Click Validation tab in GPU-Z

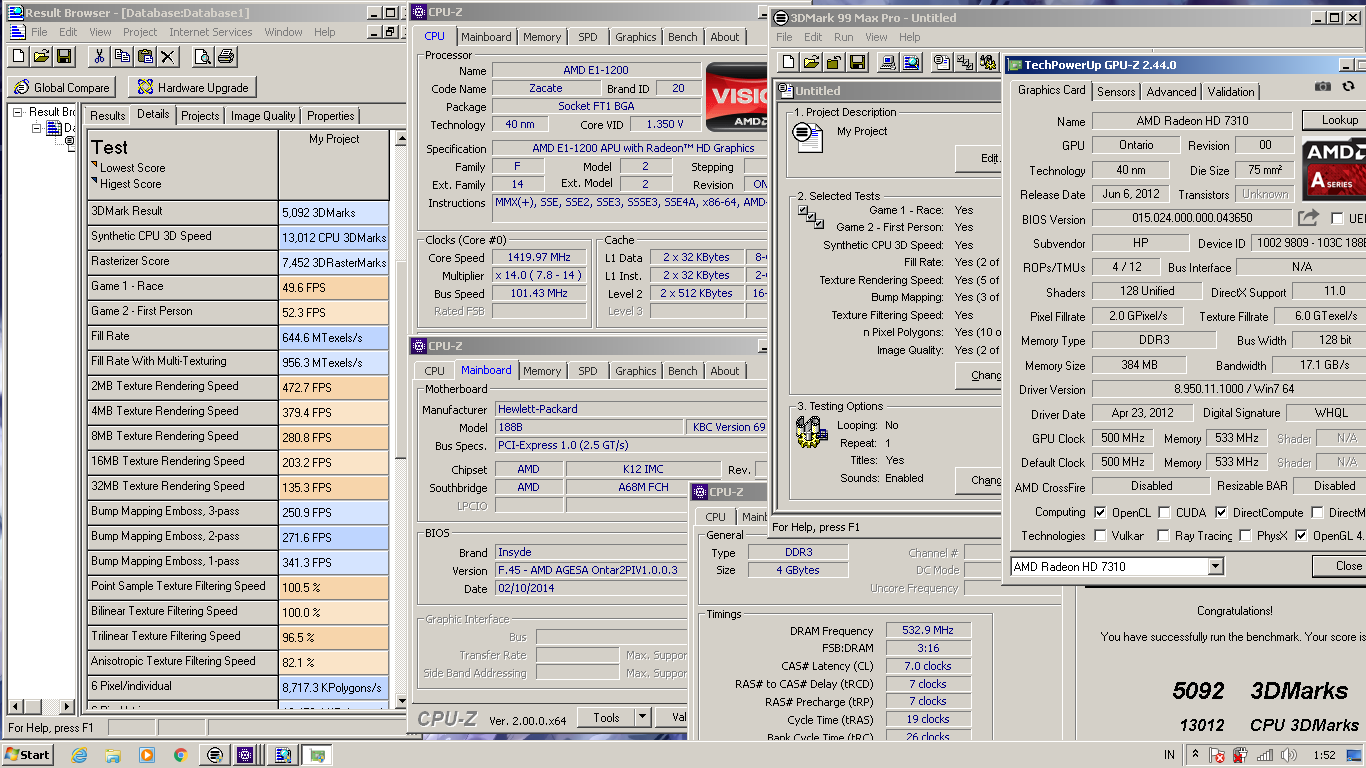(x=1231, y=92)
